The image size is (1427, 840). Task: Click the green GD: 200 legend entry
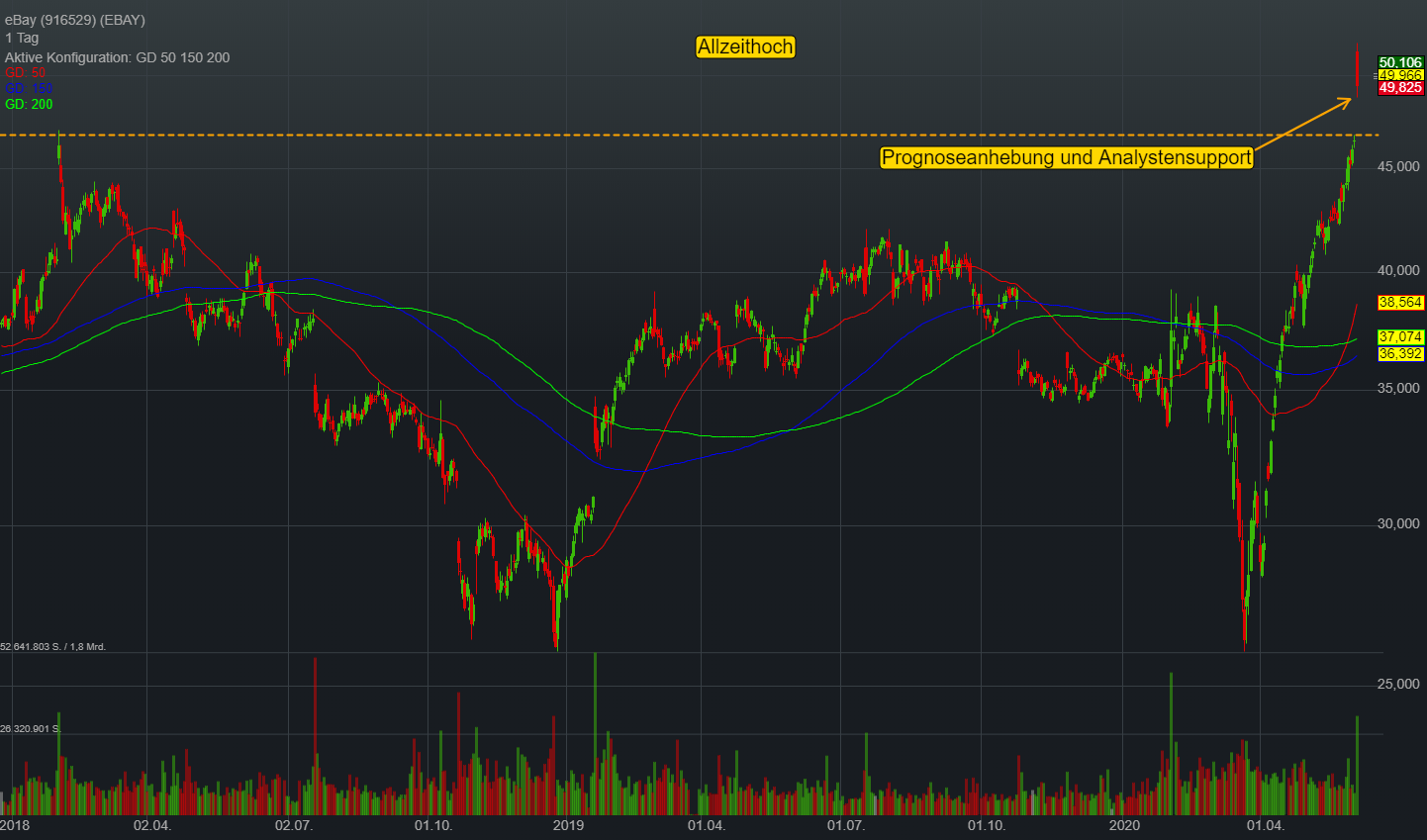(x=29, y=105)
